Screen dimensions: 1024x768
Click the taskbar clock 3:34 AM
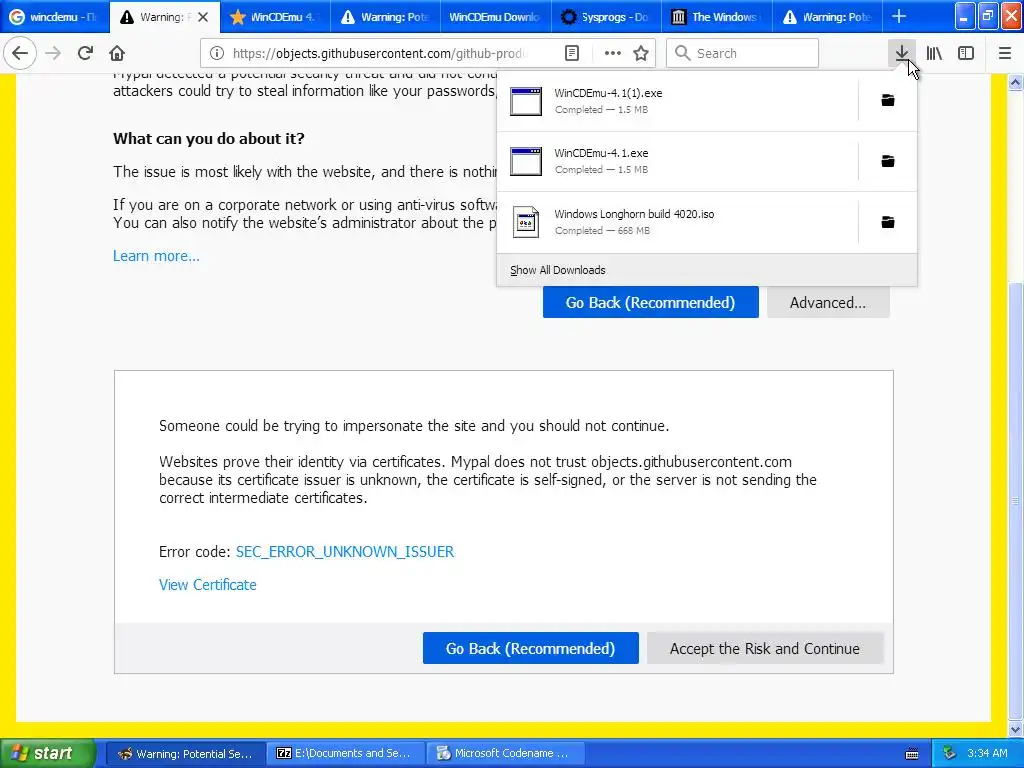point(987,754)
